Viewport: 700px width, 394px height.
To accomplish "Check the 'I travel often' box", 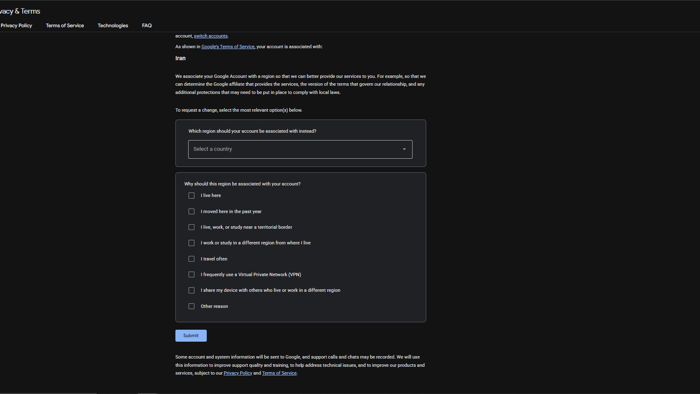I will [192, 259].
